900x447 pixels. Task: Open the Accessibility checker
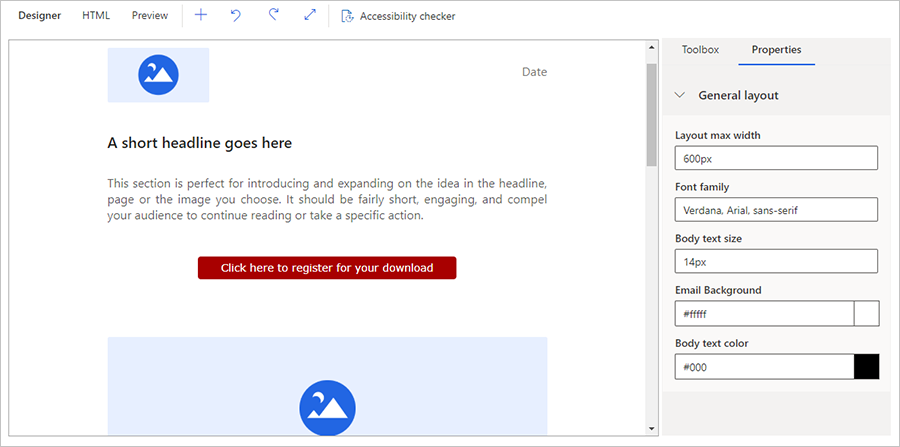click(398, 16)
